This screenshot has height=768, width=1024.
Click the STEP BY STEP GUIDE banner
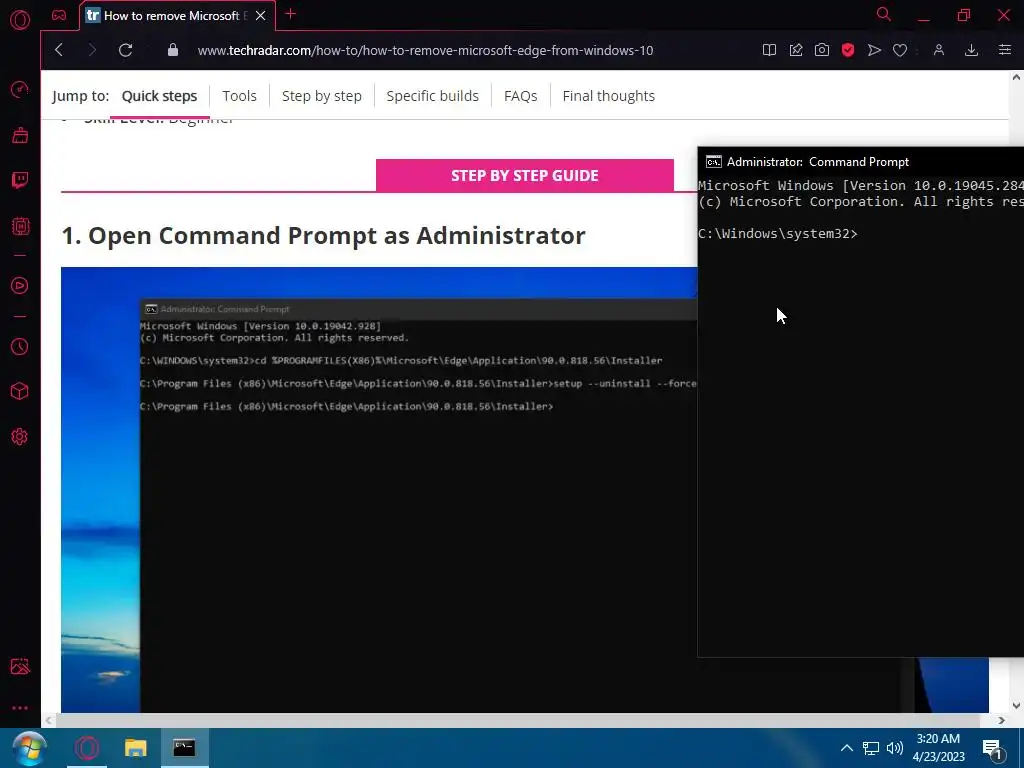point(524,175)
